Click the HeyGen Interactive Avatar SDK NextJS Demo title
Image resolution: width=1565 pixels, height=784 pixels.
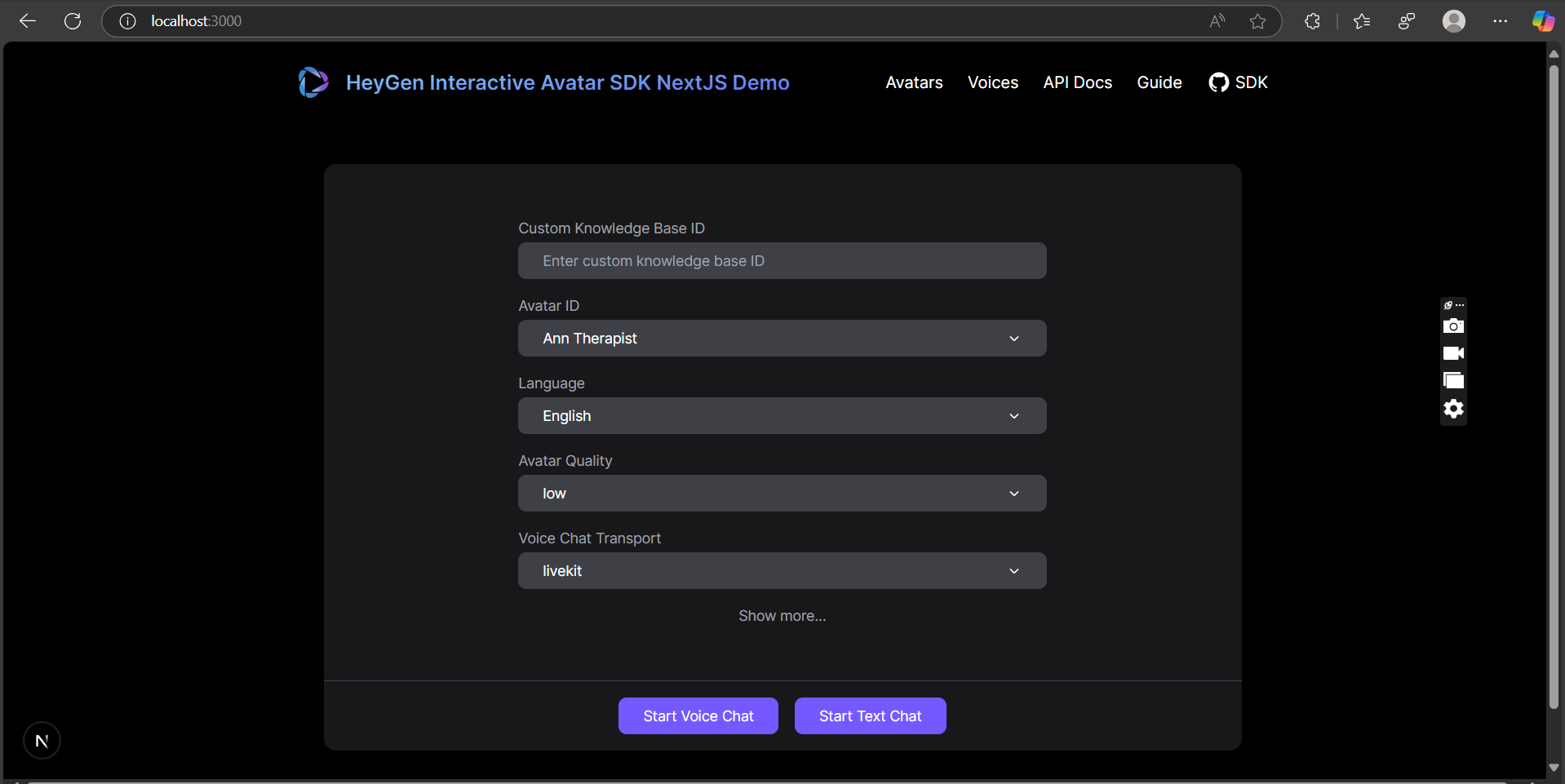pyautogui.click(x=568, y=82)
